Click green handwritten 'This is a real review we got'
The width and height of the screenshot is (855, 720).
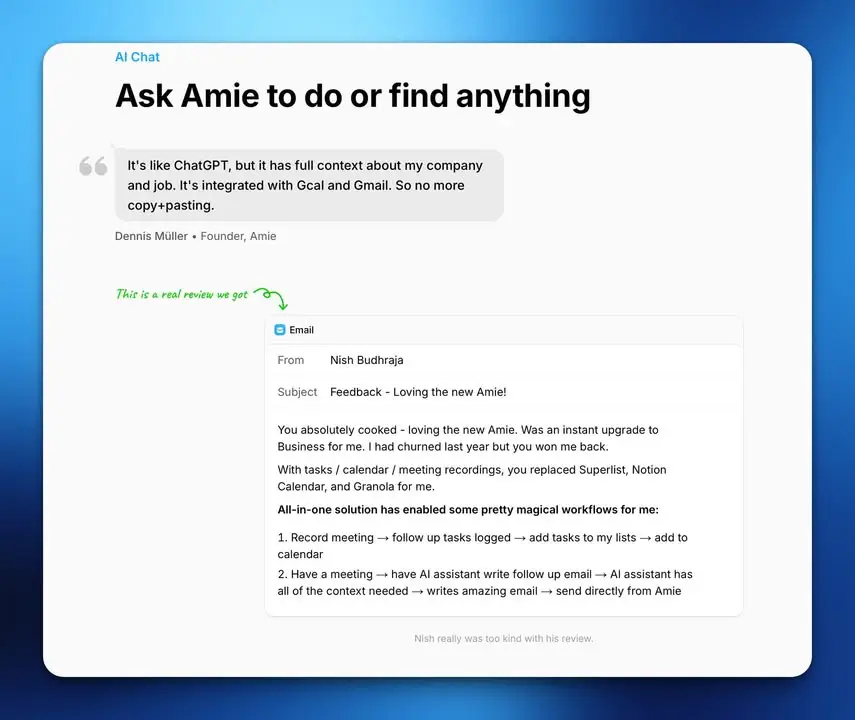pos(182,294)
